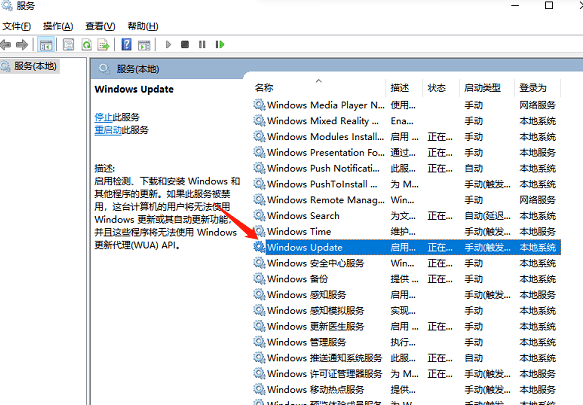Stop the service with the square icon

coord(185,45)
